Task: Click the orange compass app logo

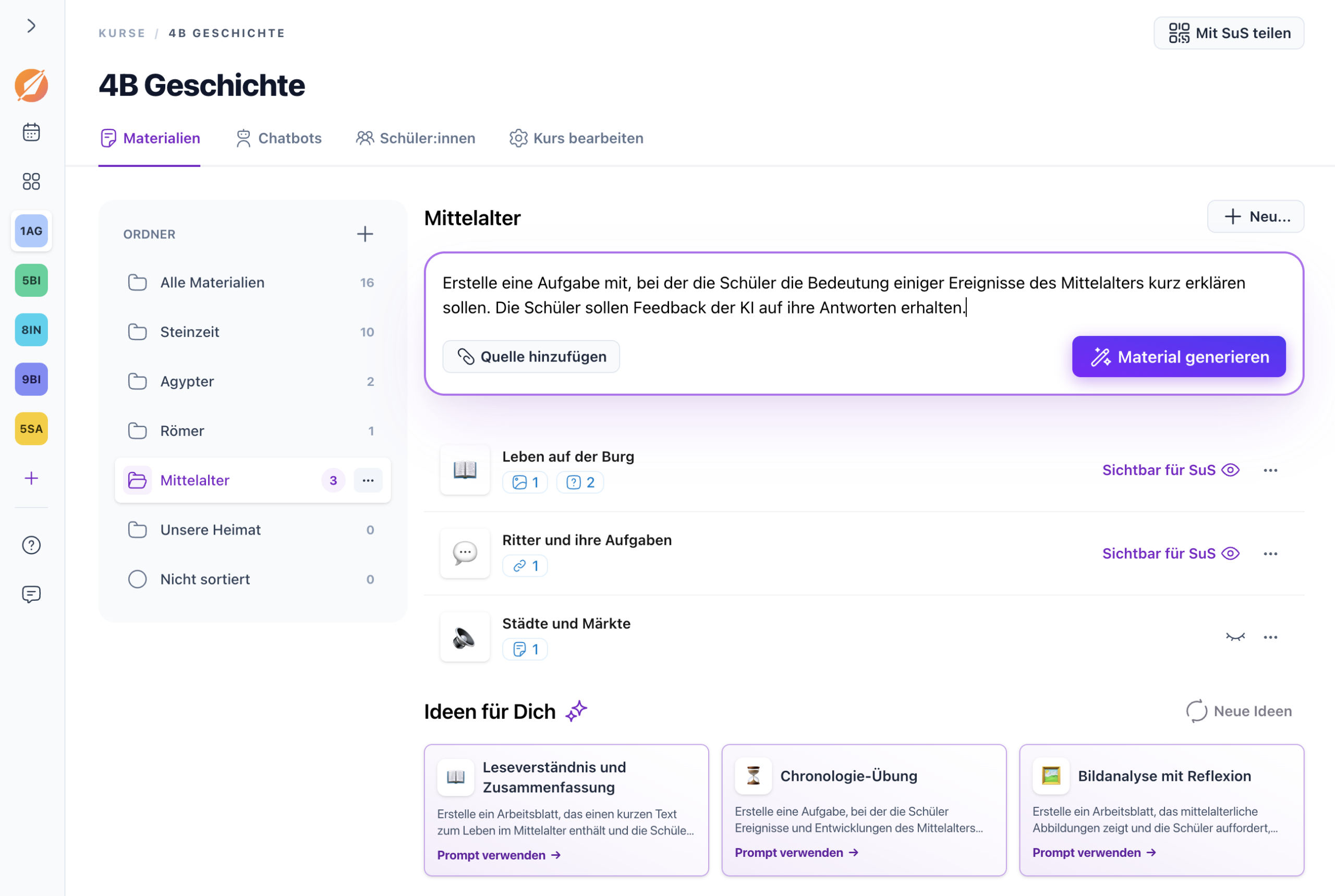Action: [31, 85]
